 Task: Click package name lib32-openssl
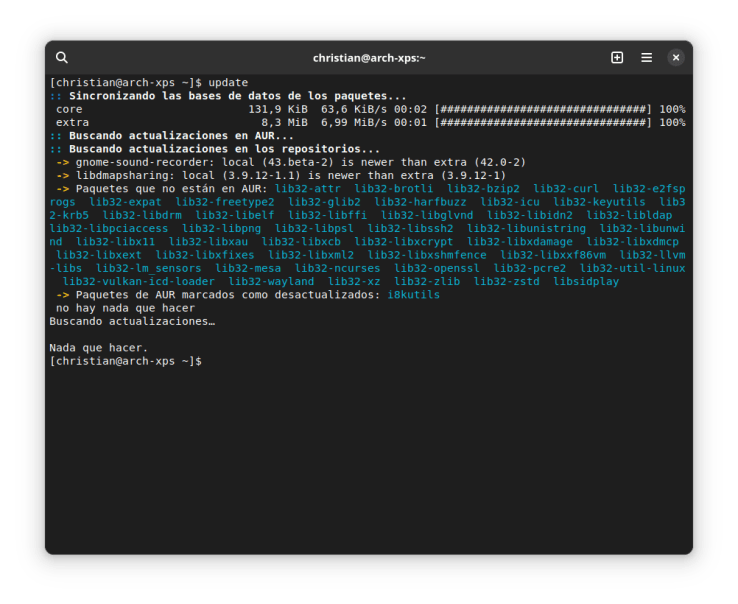point(437,268)
